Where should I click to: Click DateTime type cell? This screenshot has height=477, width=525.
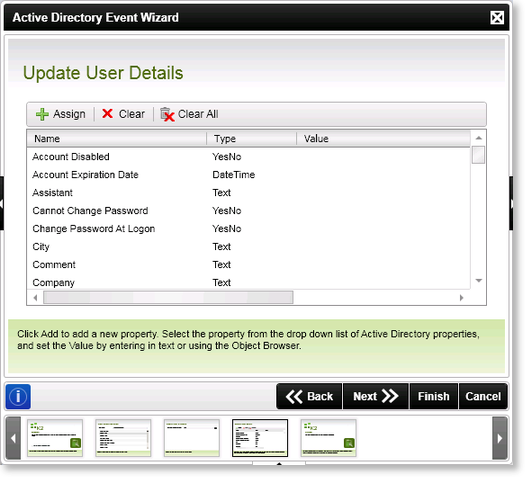point(234,175)
